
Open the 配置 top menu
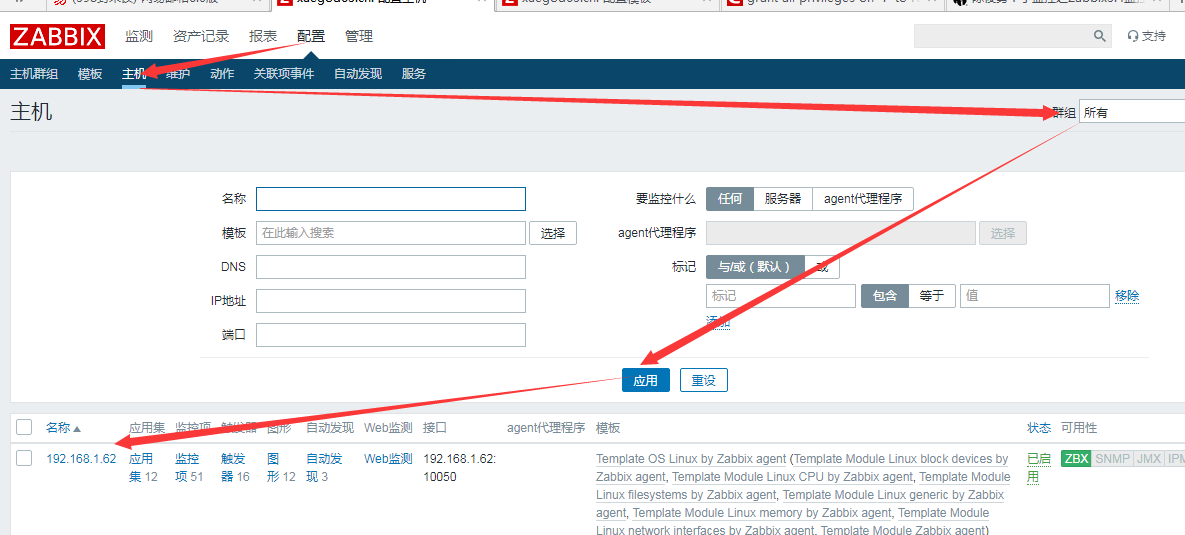click(x=311, y=36)
